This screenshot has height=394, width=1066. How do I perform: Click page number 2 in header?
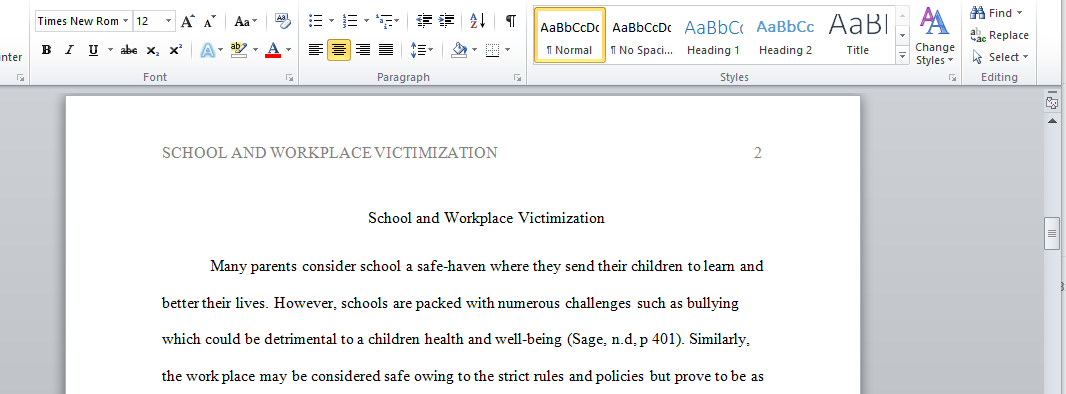(x=758, y=153)
